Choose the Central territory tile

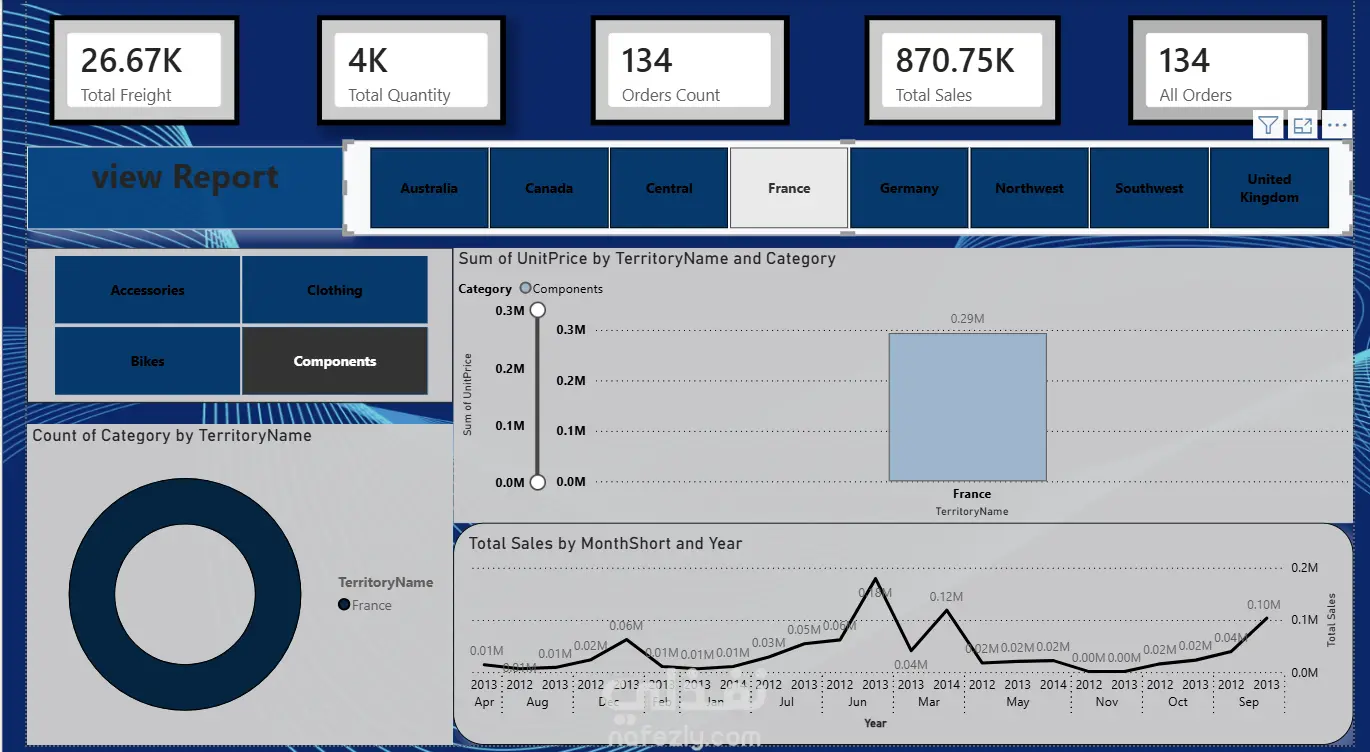pyautogui.click(x=669, y=188)
